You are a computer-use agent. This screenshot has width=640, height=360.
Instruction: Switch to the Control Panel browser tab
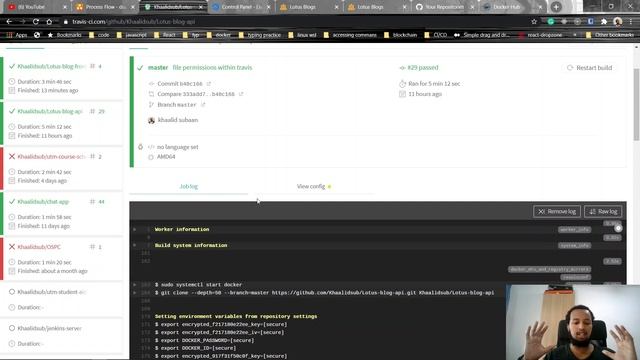coord(241,7)
